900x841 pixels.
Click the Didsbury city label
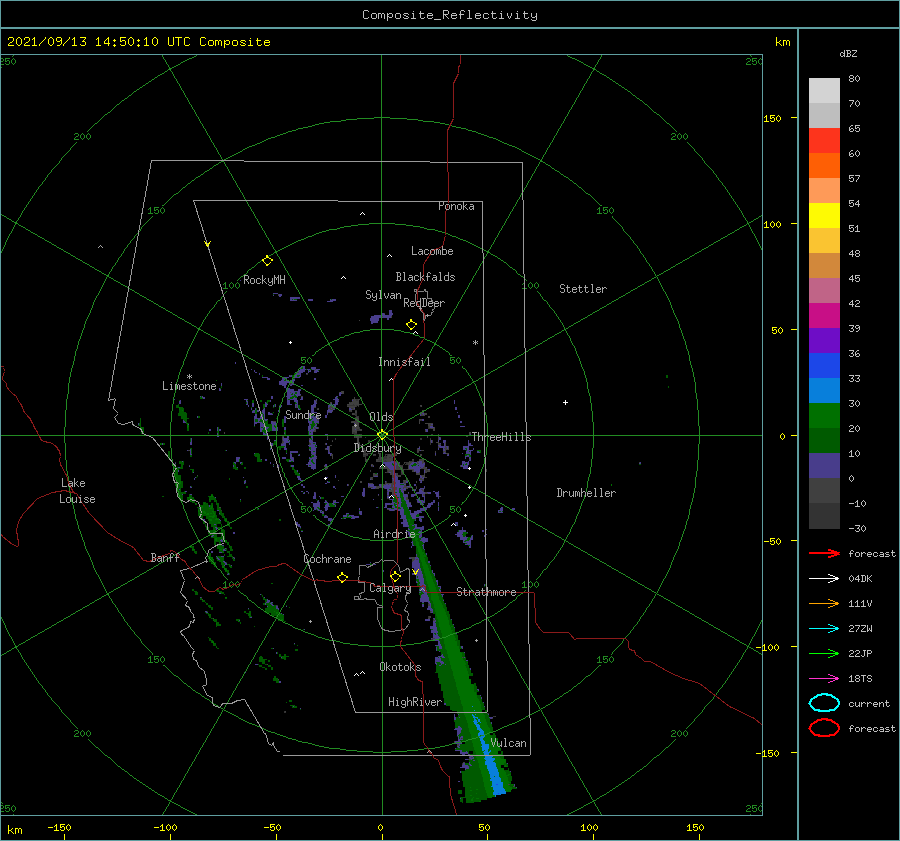click(x=378, y=448)
